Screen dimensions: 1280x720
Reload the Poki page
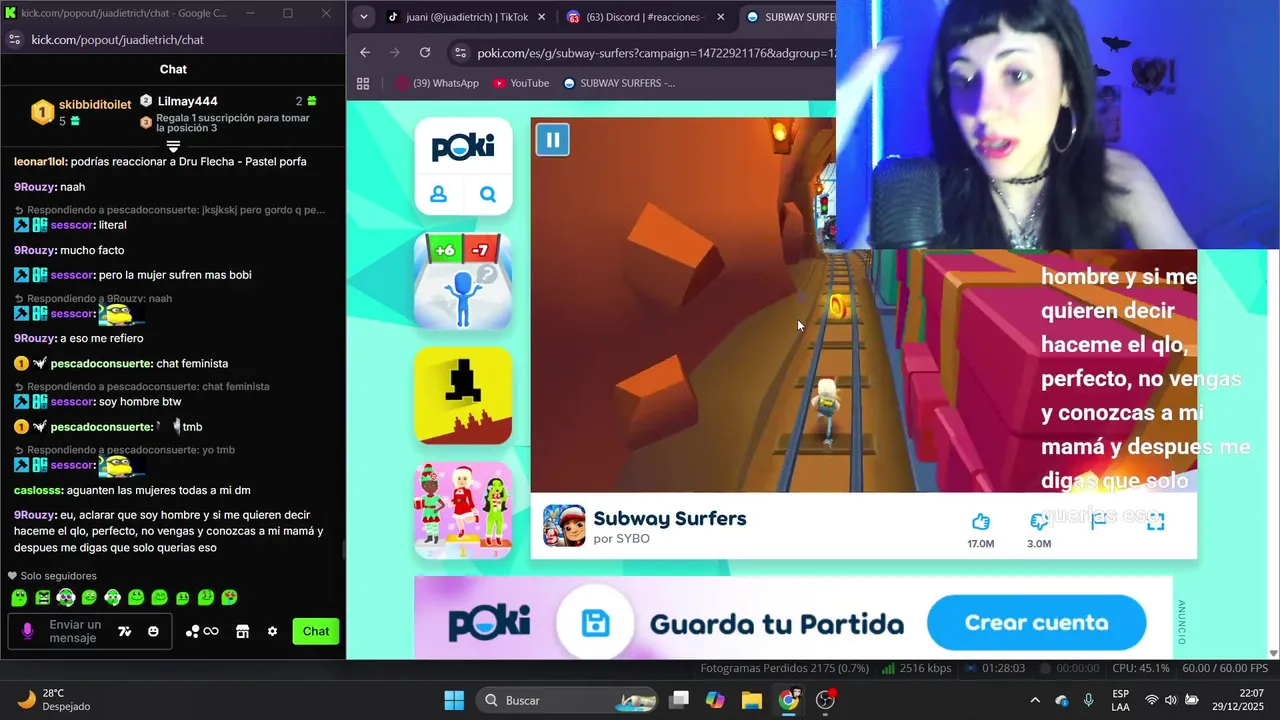pyautogui.click(x=425, y=52)
